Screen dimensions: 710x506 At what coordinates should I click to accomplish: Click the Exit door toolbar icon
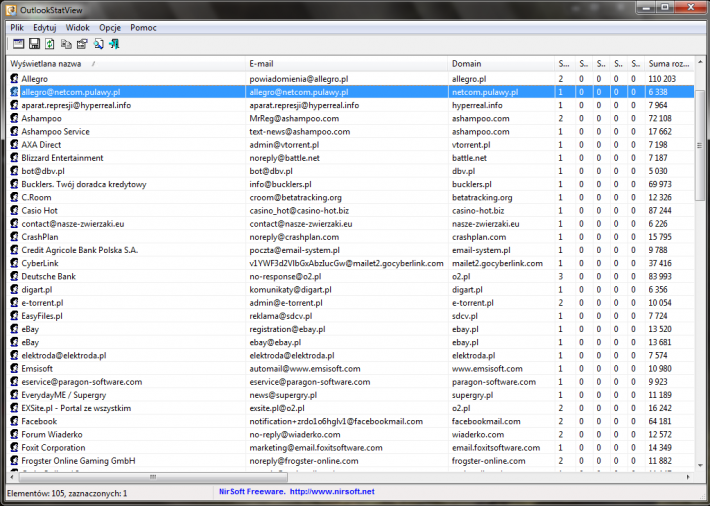(x=114, y=44)
